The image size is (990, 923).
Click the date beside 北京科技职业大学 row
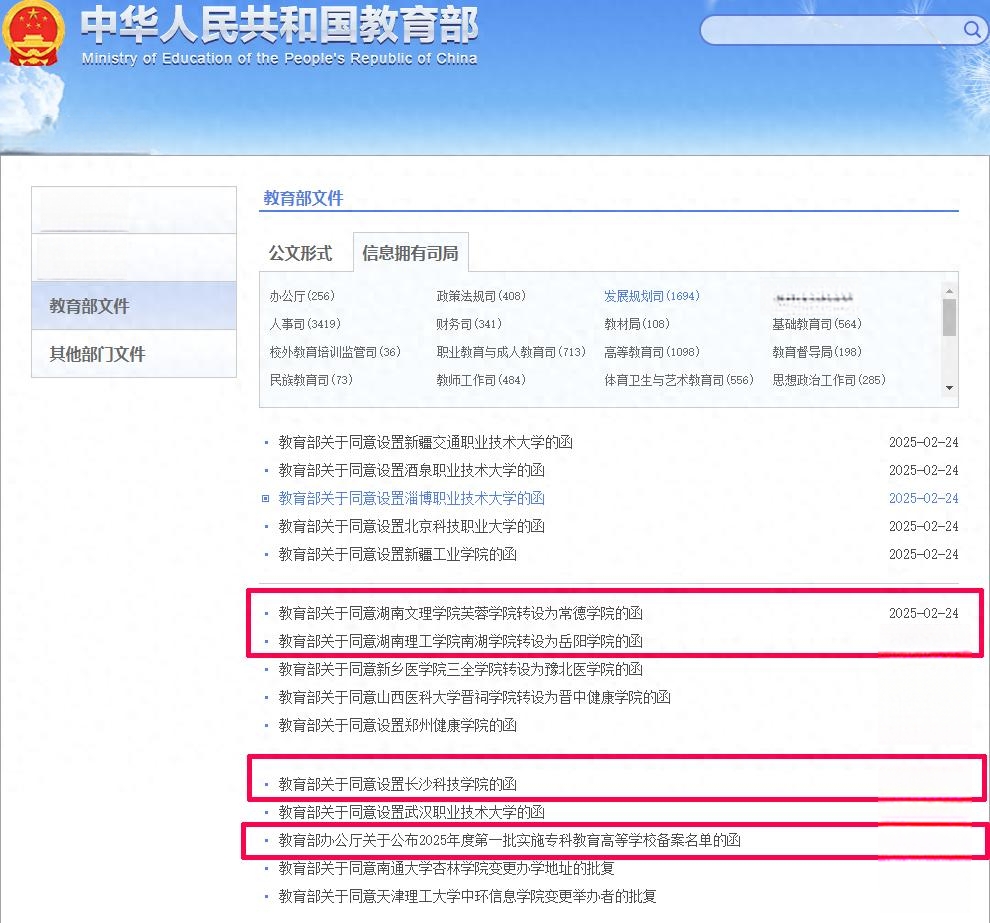924,526
